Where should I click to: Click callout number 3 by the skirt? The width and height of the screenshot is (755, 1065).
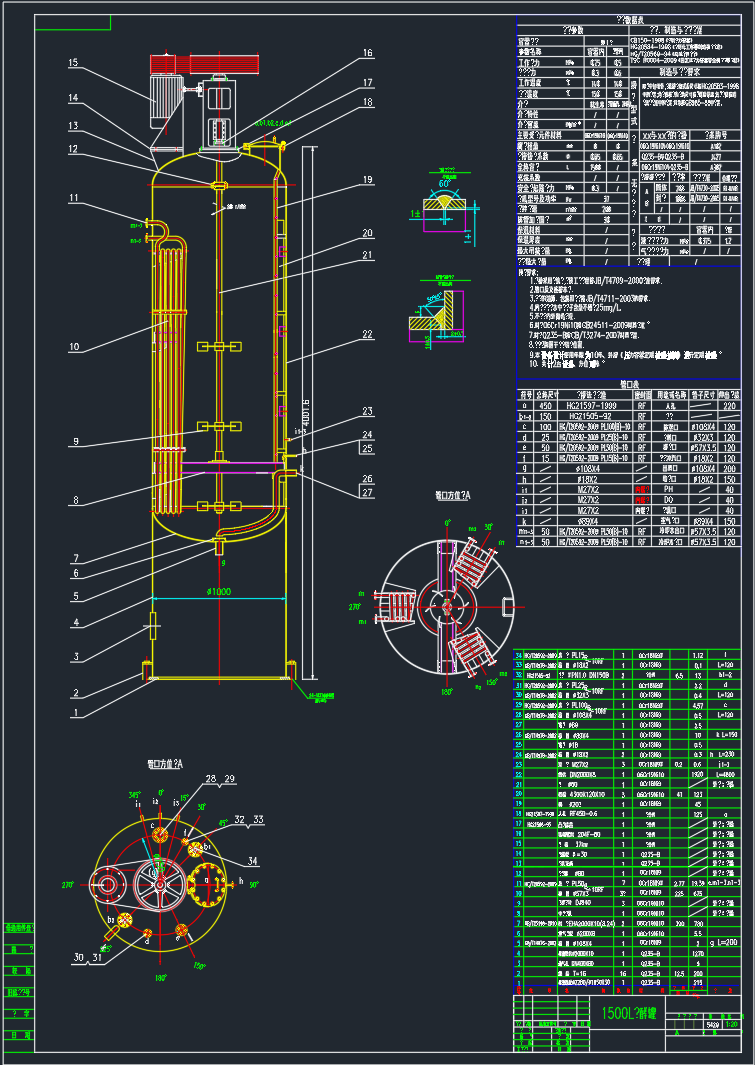click(76, 657)
